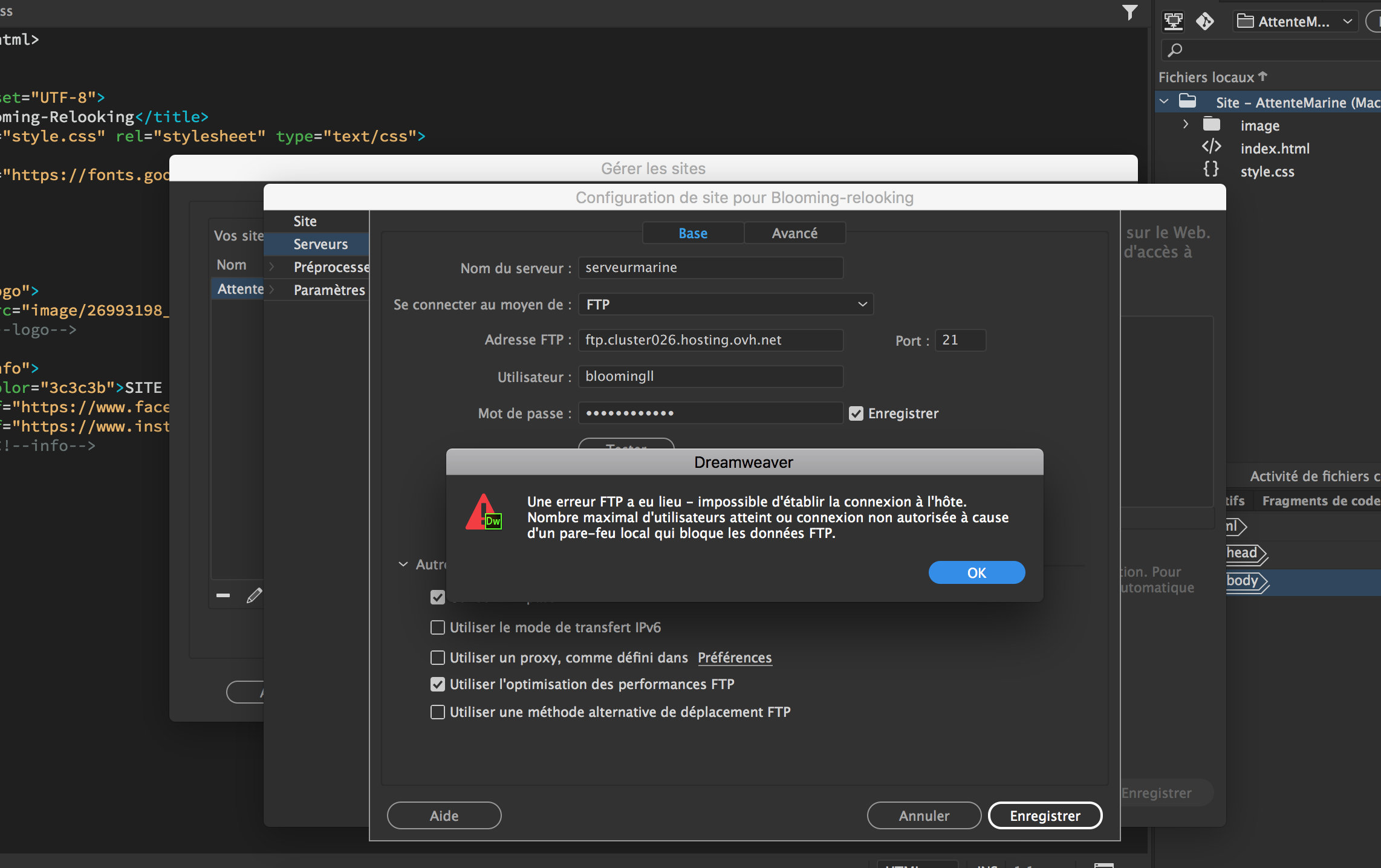This screenshot has height=868, width=1381.
Task: Toggle the Enregistrer password checkbox
Action: tap(856, 413)
